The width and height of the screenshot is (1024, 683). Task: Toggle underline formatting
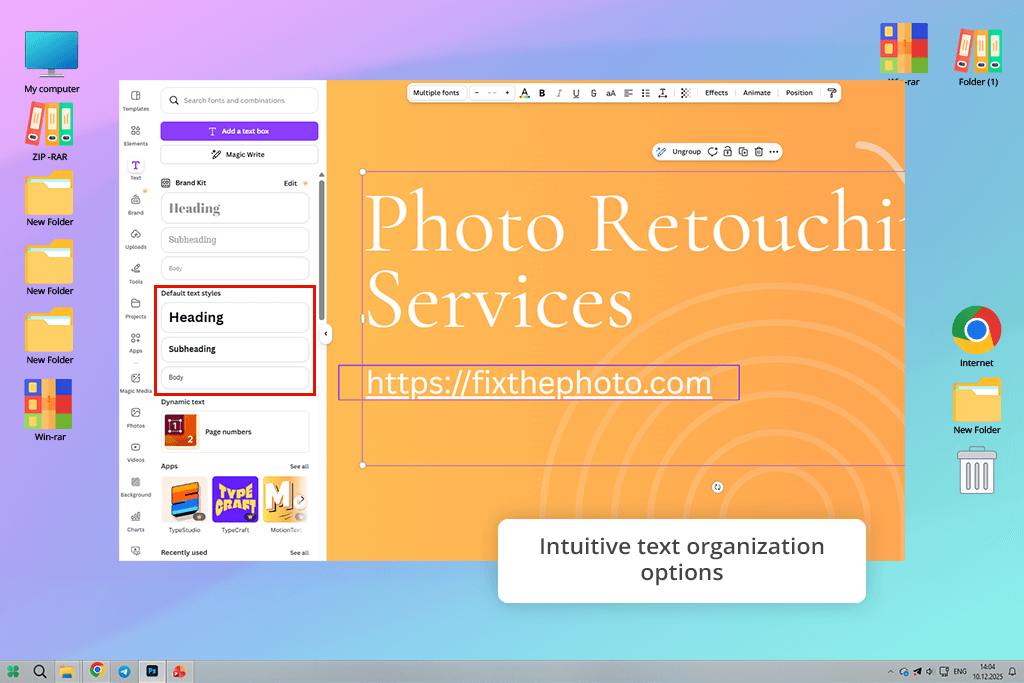[576, 93]
